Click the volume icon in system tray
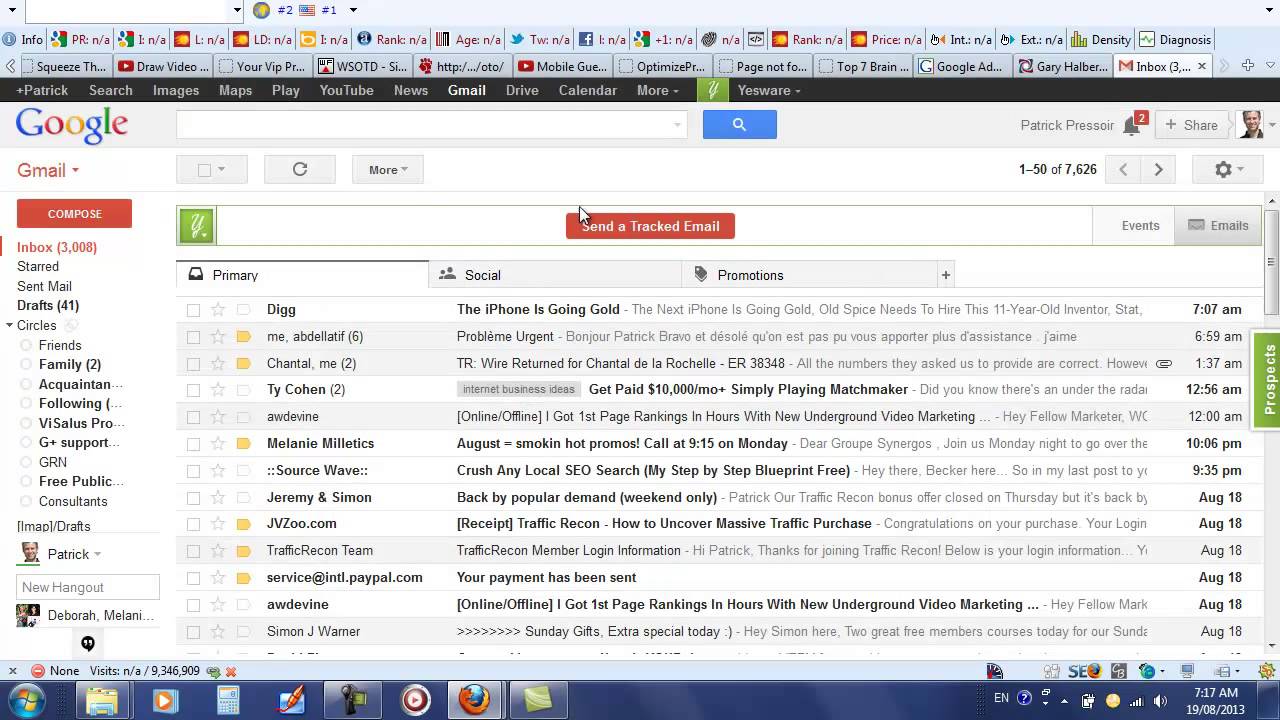Screen dimensions: 1280x720 pos(1161,700)
